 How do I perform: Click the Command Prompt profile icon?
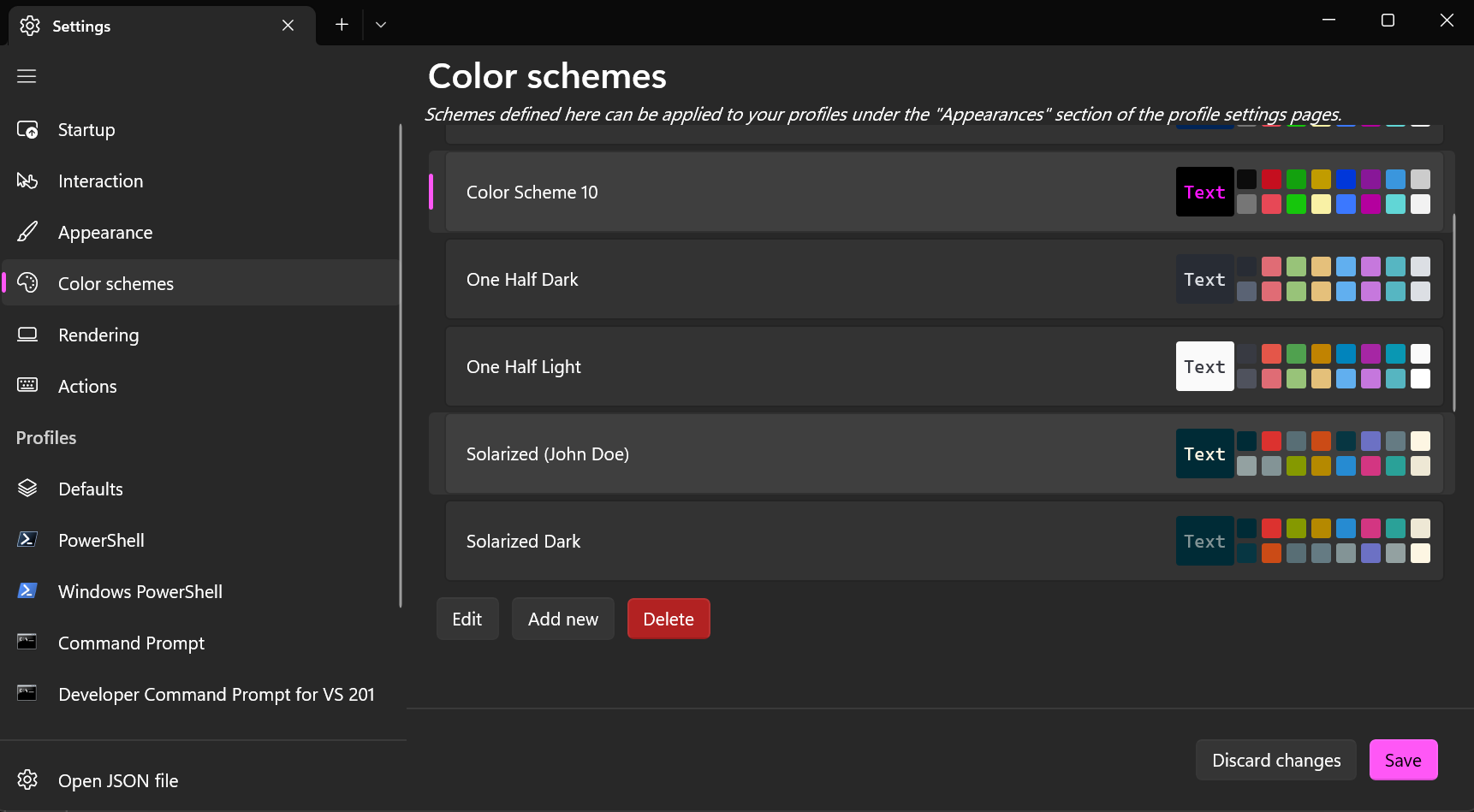tap(27, 643)
